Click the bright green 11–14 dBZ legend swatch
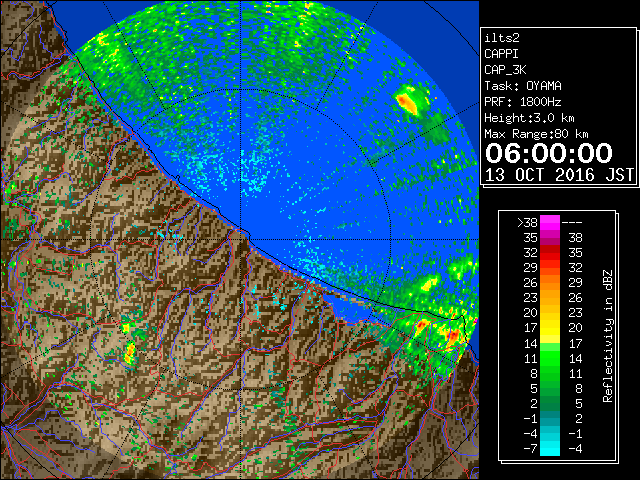Image resolution: width=640 pixels, height=480 pixels. [x=549, y=358]
